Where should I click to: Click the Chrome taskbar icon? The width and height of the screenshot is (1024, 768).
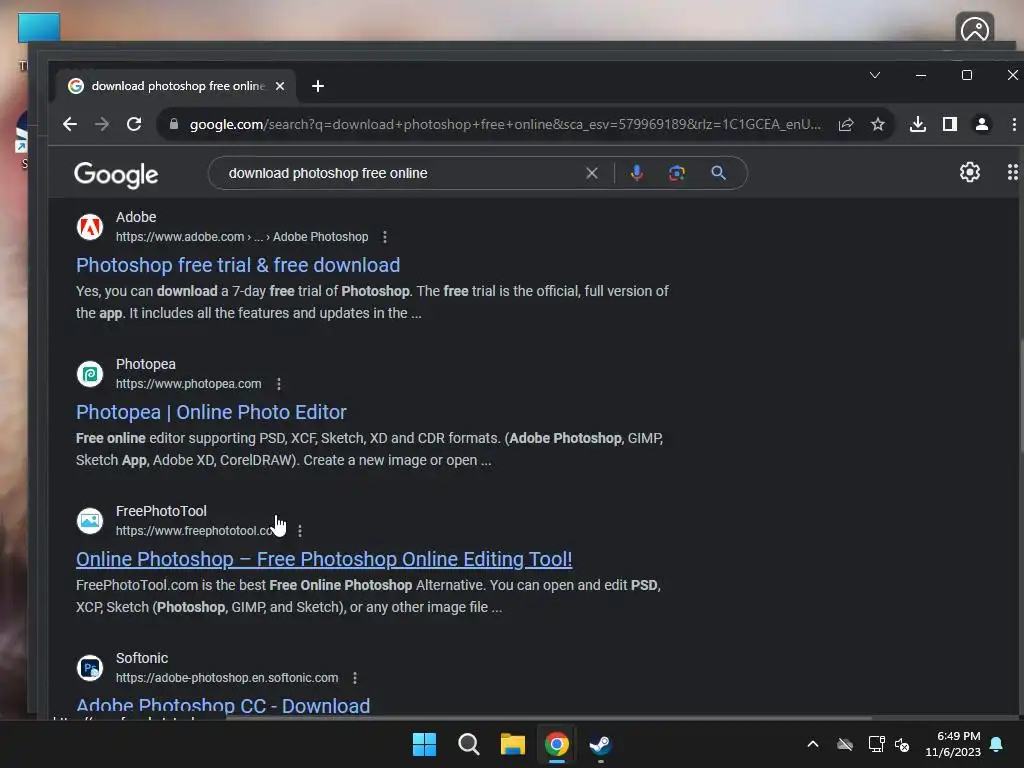pyautogui.click(x=557, y=744)
